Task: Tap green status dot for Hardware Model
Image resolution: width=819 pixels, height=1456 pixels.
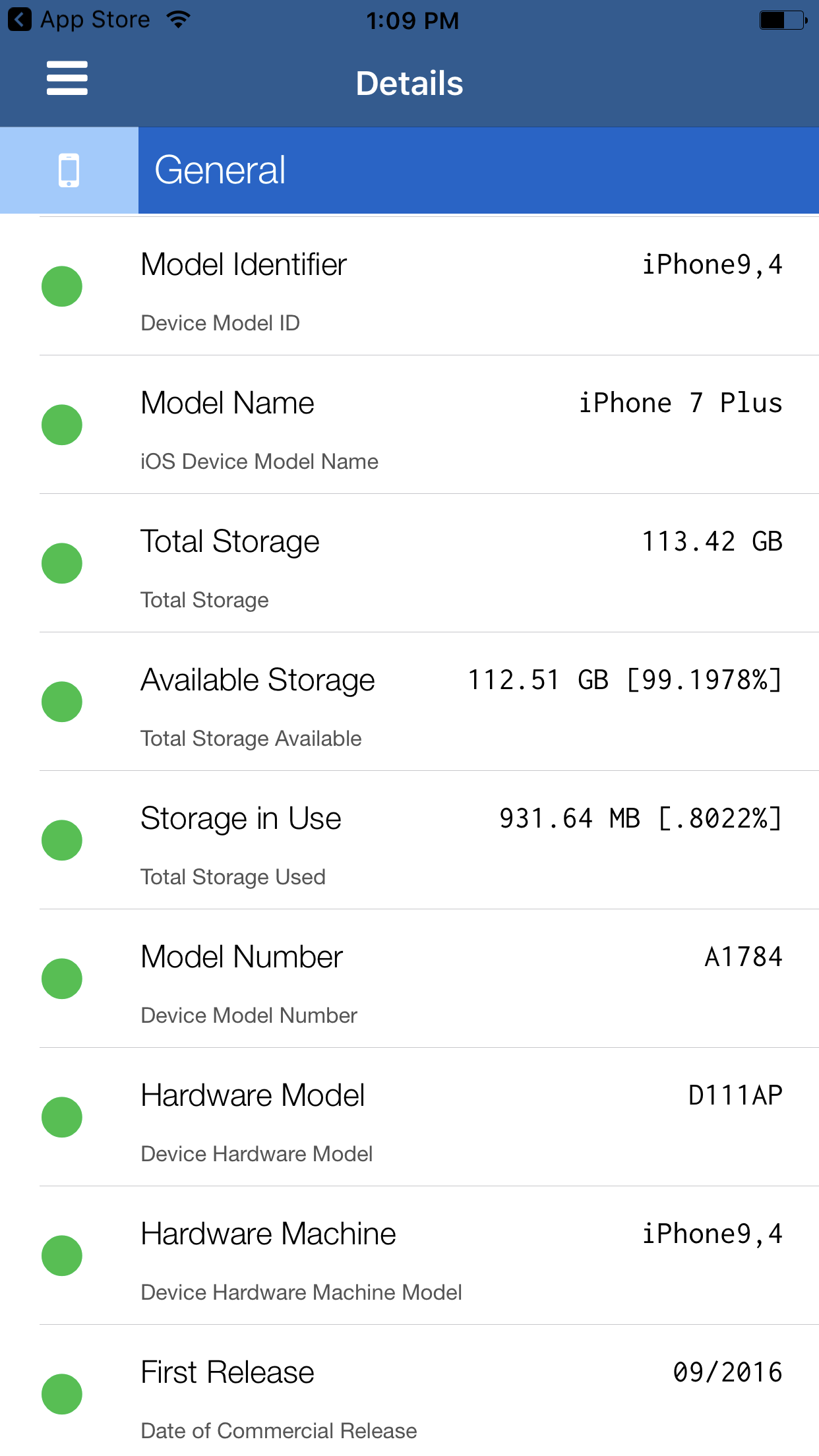Action: (x=62, y=1117)
